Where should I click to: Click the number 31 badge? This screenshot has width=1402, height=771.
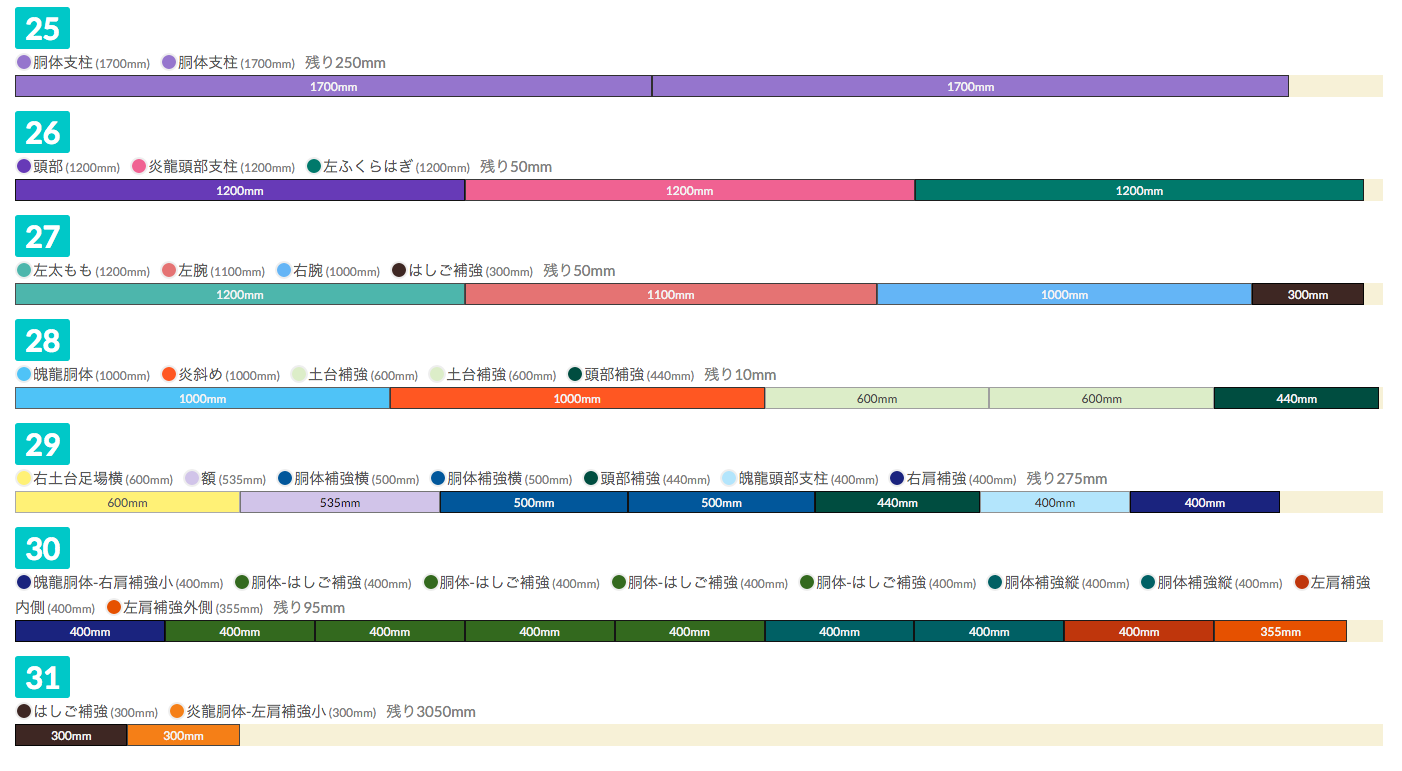[x=42, y=678]
